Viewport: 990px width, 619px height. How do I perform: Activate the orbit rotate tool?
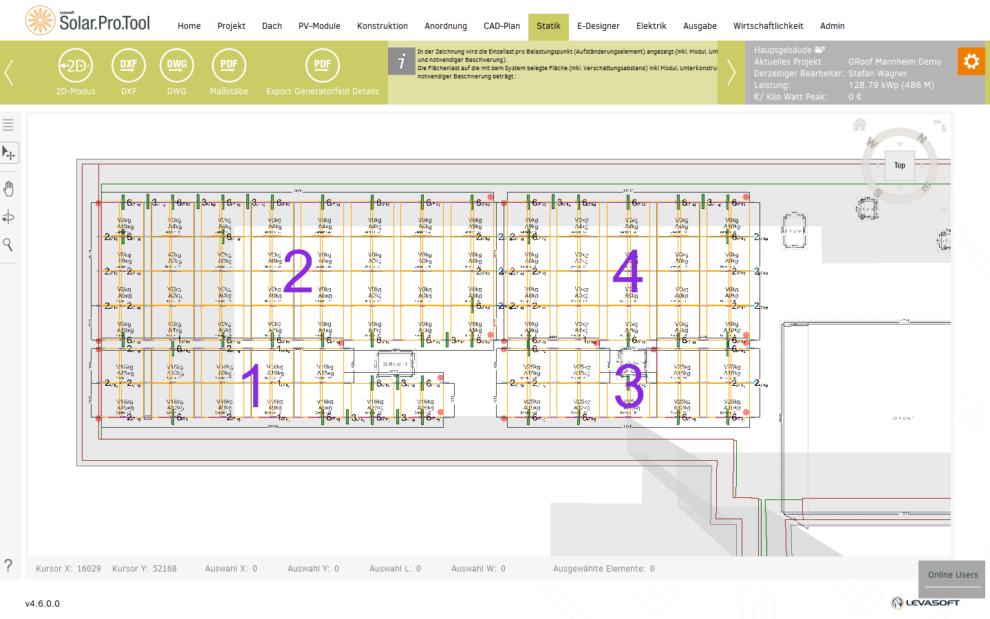(9, 217)
